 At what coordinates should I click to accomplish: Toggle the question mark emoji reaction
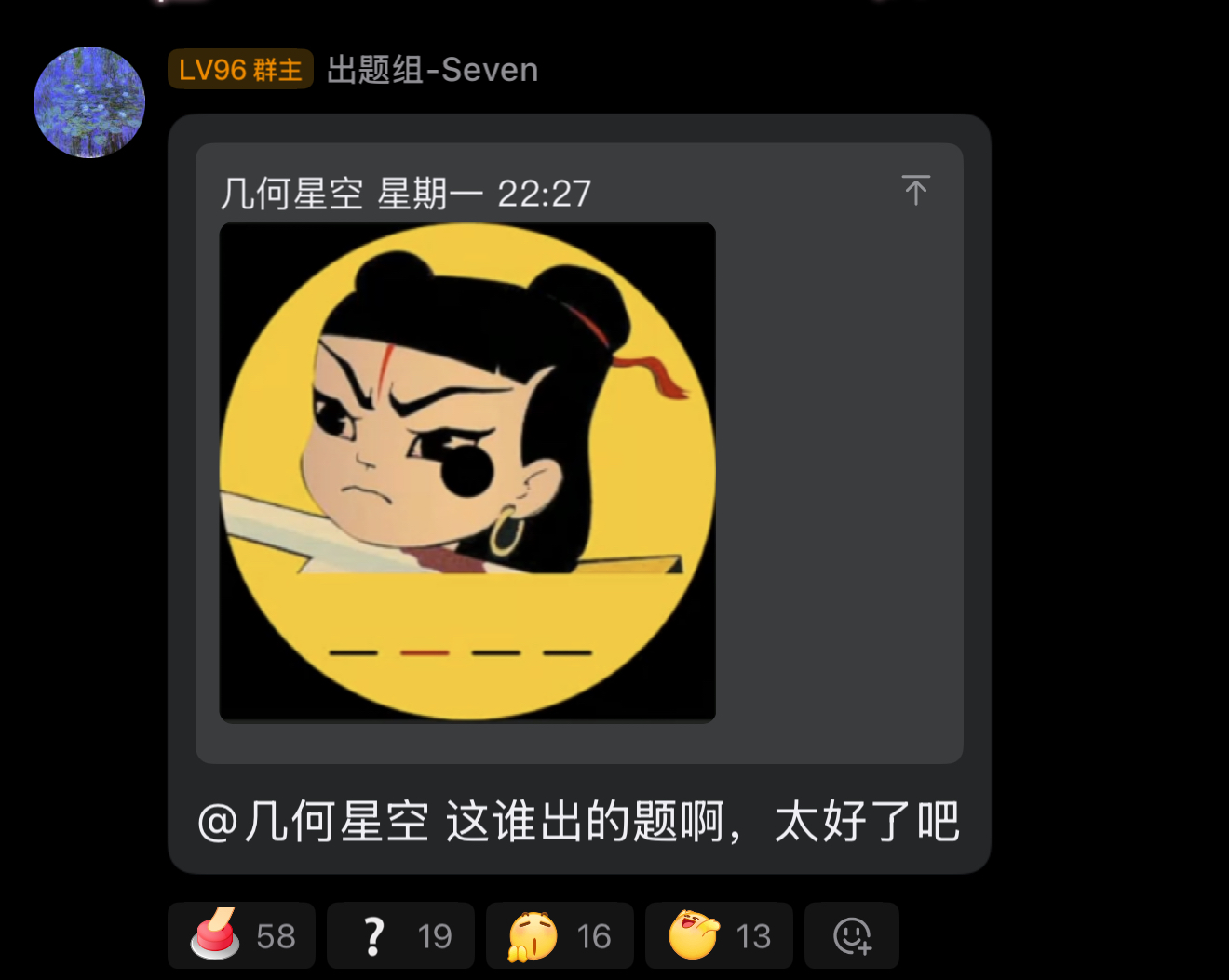click(x=400, y=935)
